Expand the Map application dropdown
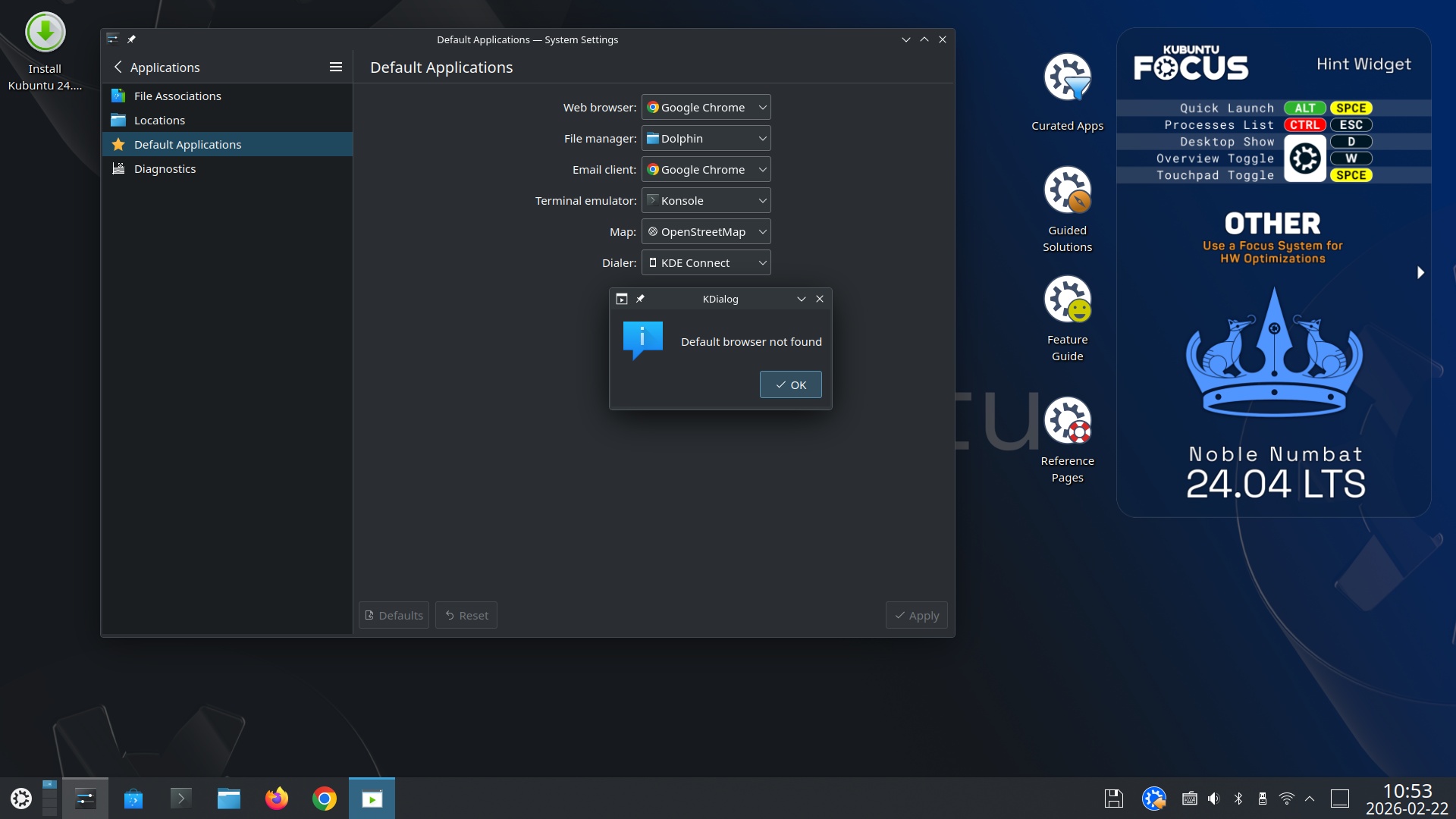Image resolution: width=1456 pixels, height=819 pixels. (706, 232)
